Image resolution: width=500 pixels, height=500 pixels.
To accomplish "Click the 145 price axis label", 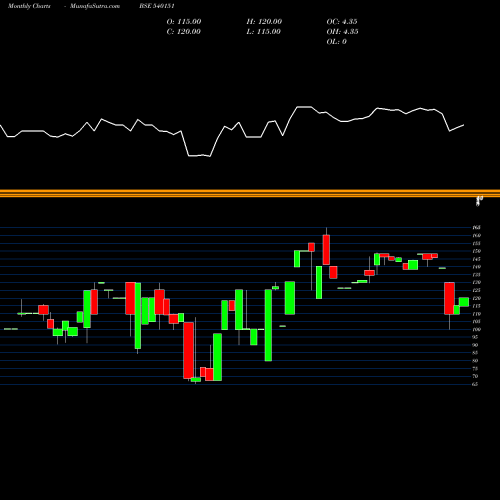I will (476, 259).
